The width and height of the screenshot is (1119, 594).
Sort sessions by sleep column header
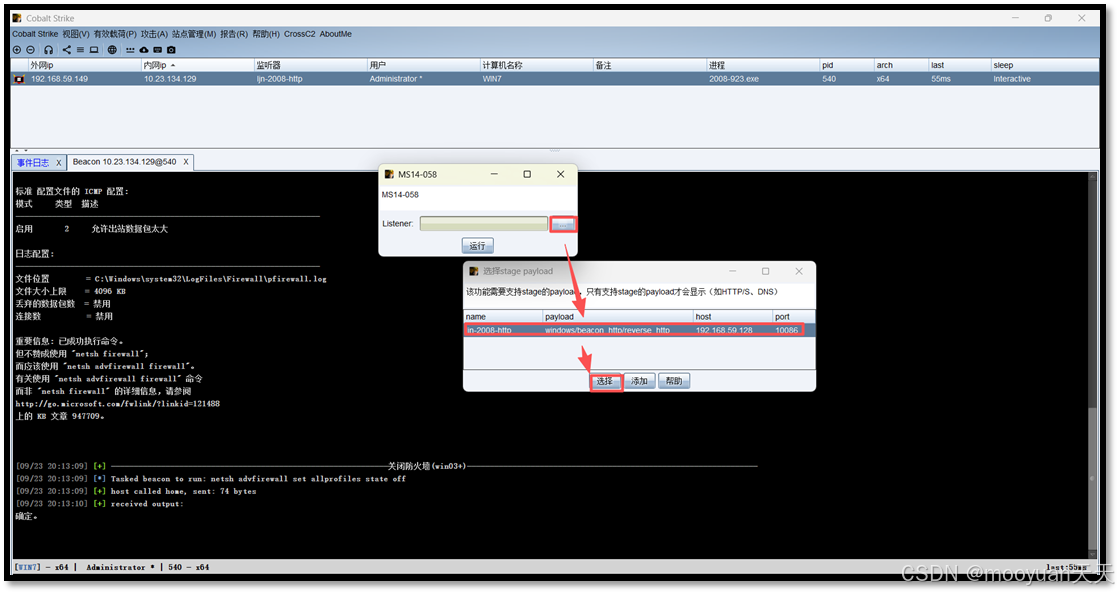1045,65
